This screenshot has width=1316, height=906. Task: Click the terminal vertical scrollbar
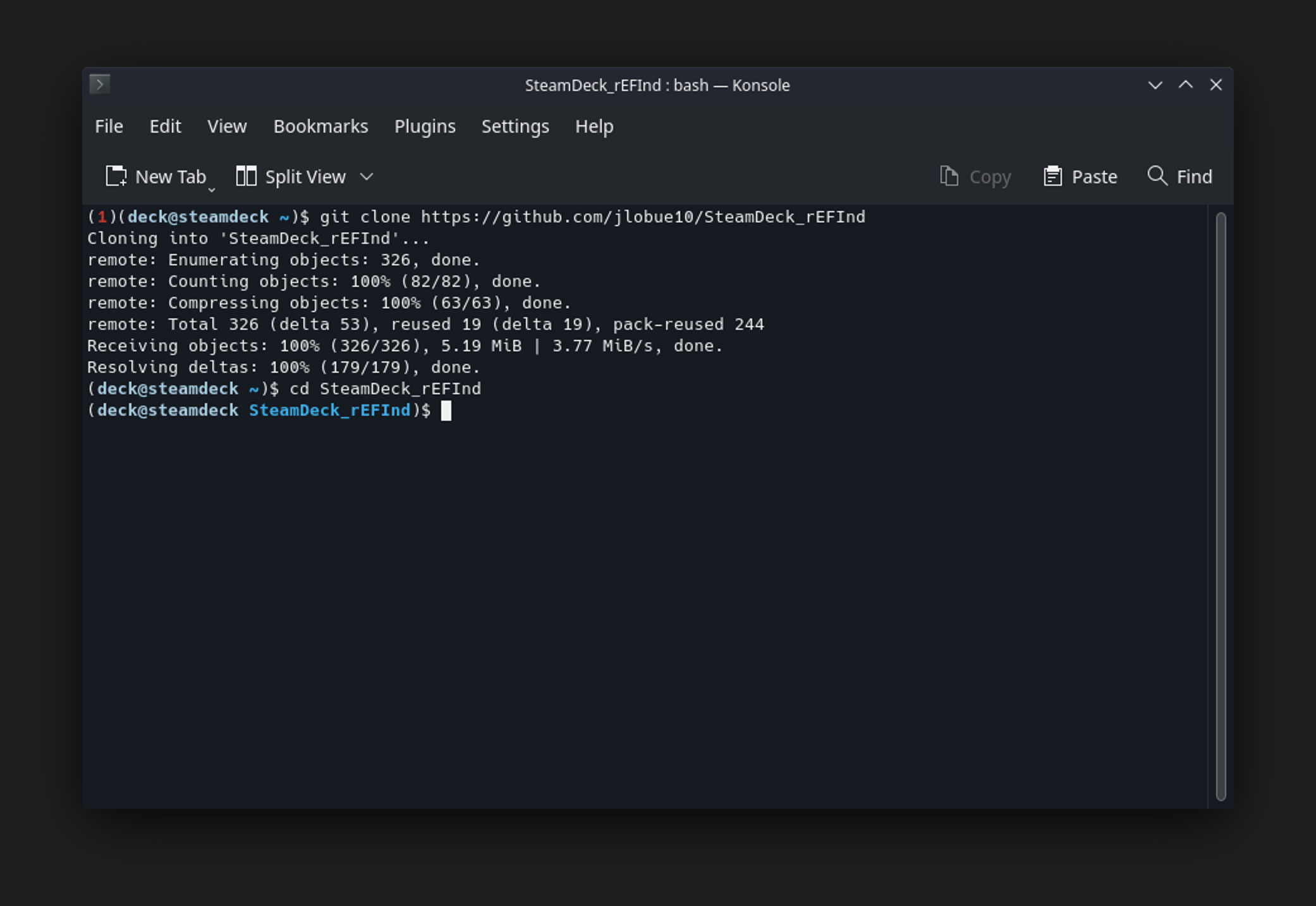(1221, 505)
